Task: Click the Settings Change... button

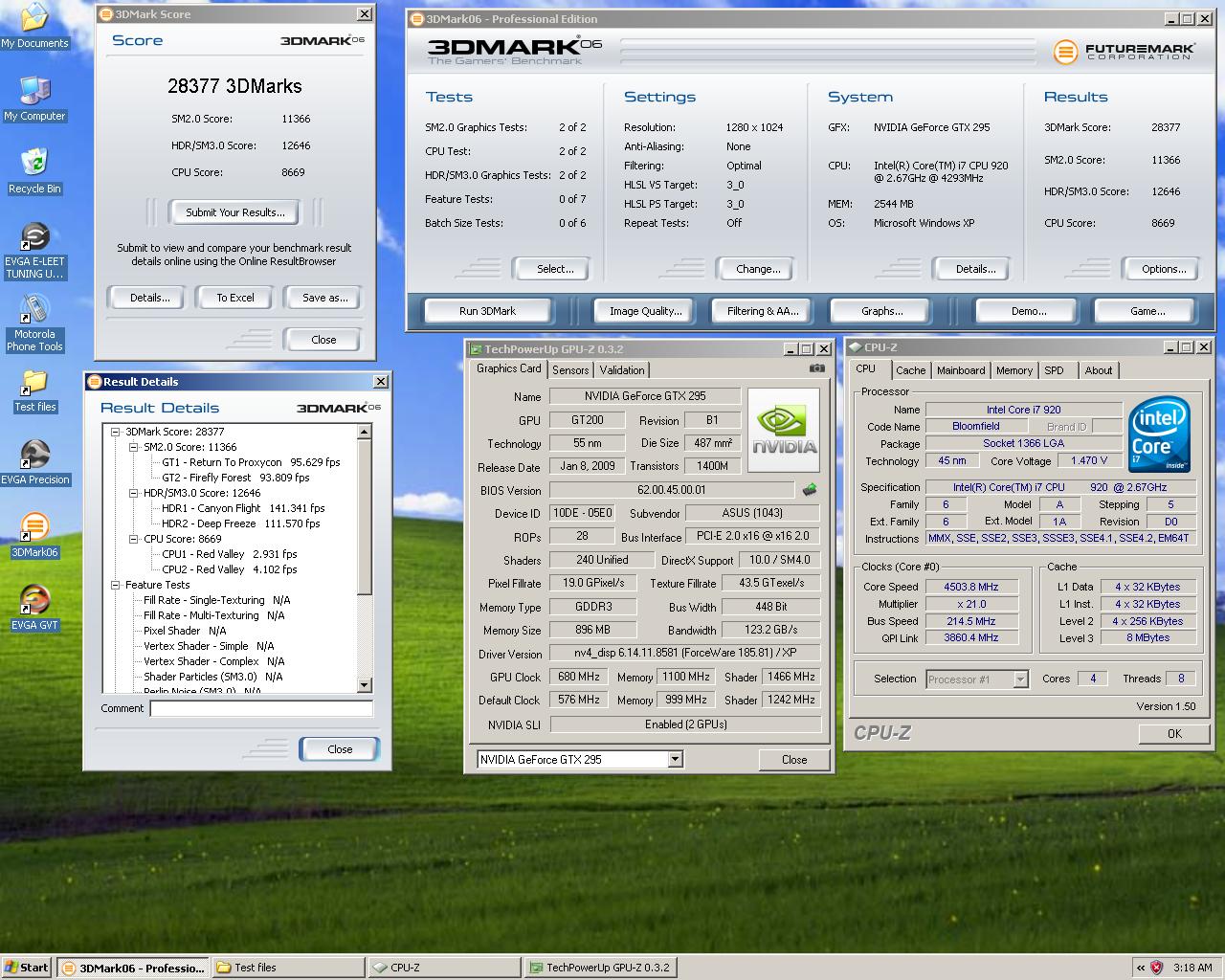Action: click(x=758, y=269)
